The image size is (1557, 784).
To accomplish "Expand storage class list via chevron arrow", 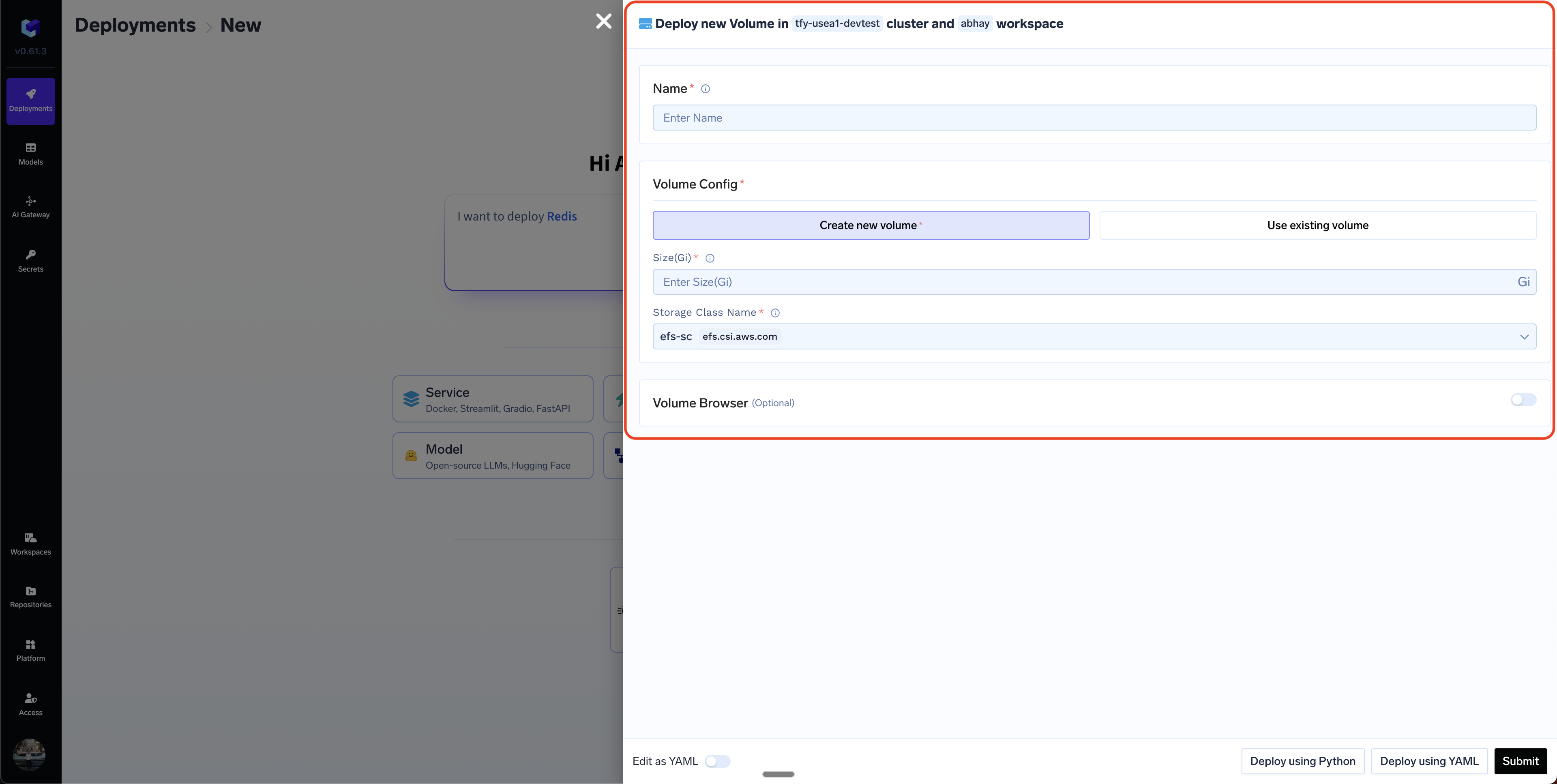I will pos(1524,337).
